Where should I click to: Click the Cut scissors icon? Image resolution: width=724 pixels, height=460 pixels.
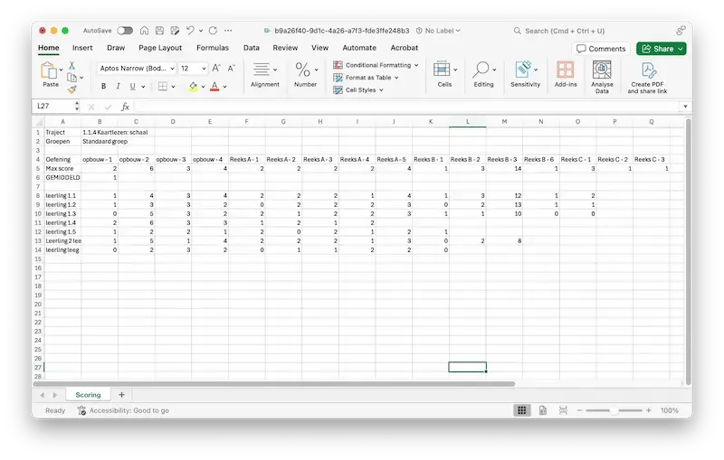tap(72, 66)
